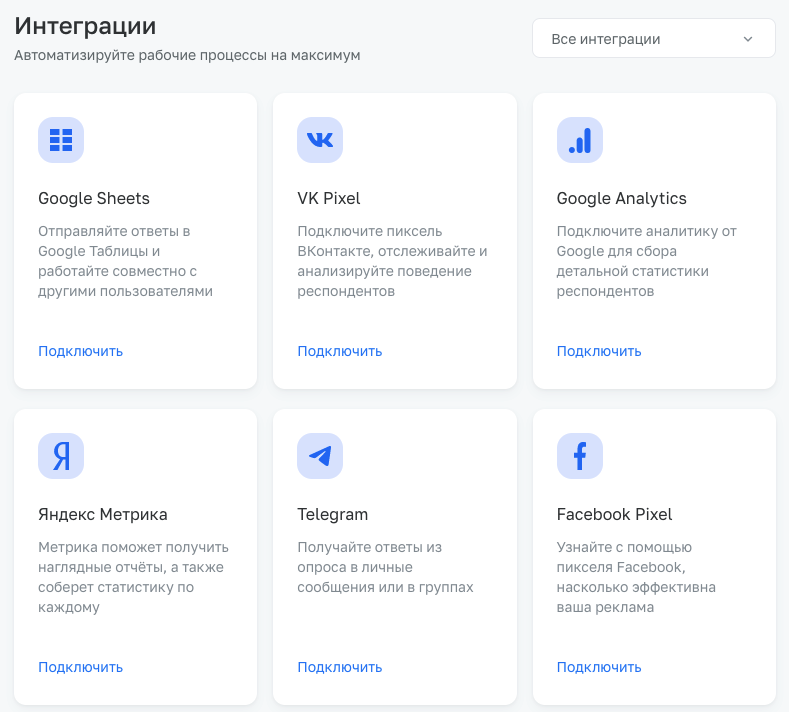789x712 pixels.
Task: Click the Telegram paper plane icon
Action: 320,456
